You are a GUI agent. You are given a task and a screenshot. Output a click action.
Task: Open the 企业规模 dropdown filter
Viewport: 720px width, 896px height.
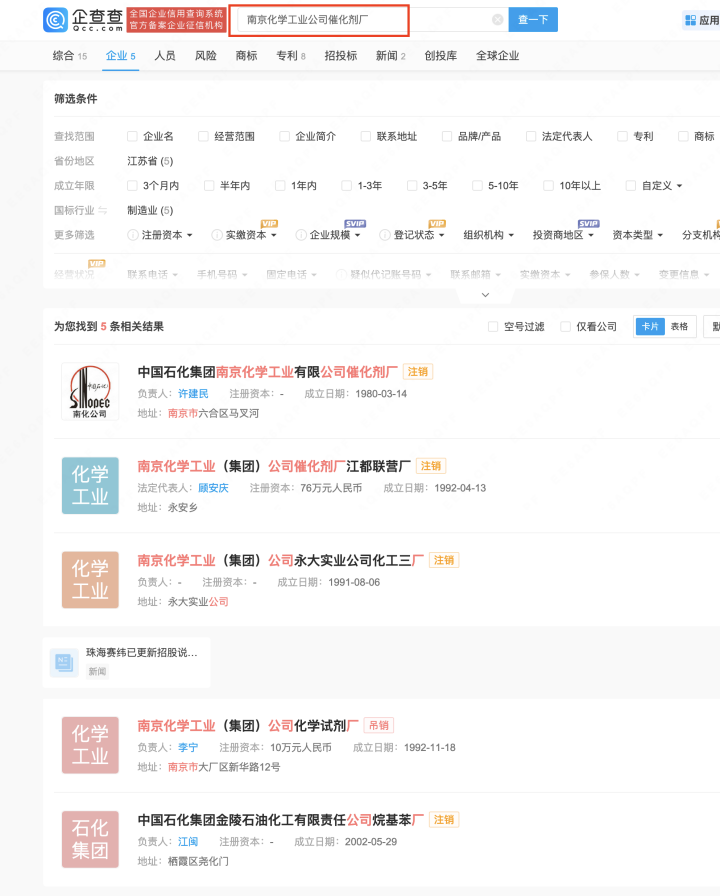335,235
